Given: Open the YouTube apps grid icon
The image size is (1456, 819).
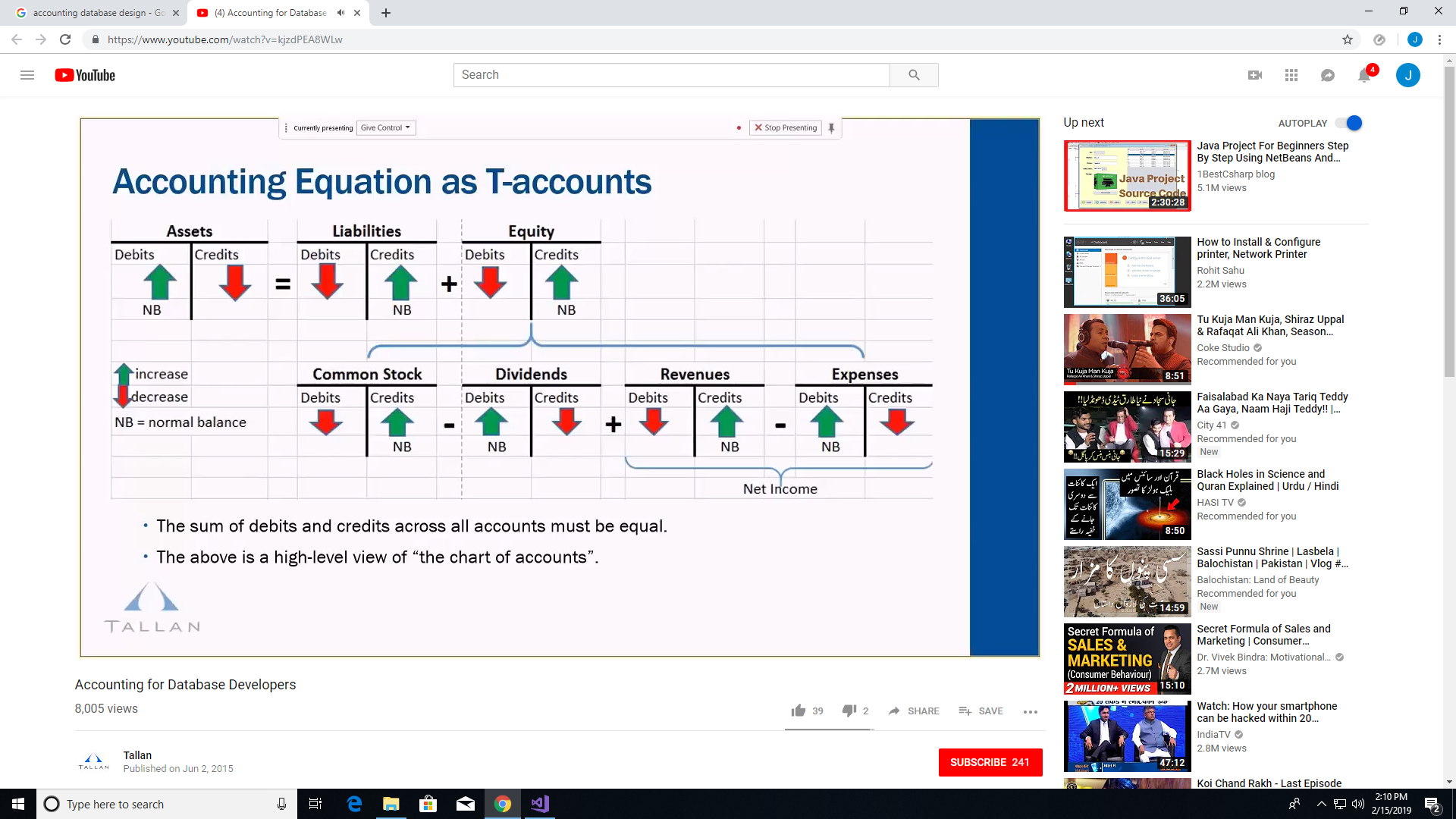Looking at the screenshot, I should [x=1291, y=75].
